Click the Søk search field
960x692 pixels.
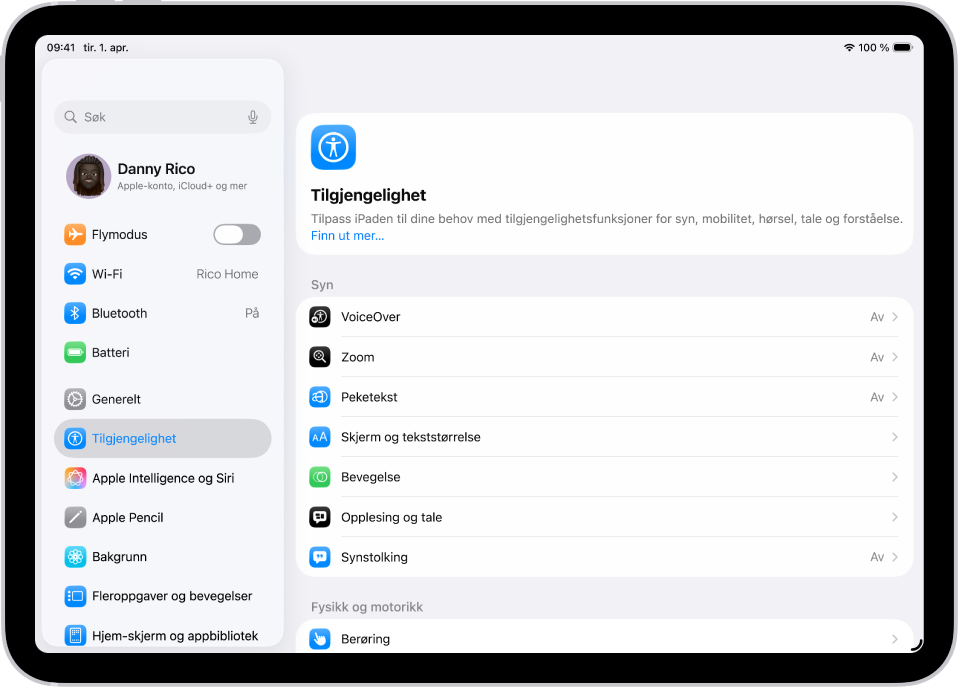[163, 117]
